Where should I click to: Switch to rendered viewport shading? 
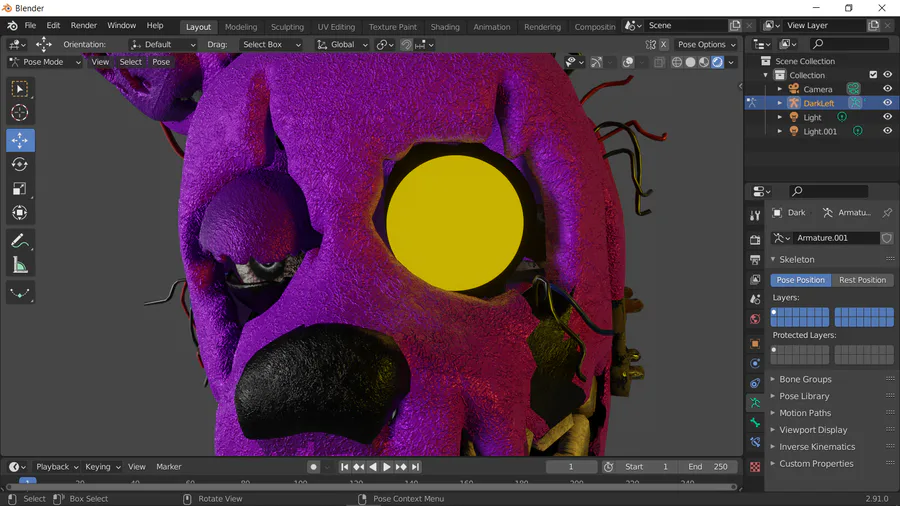click(x=717, y=62)
